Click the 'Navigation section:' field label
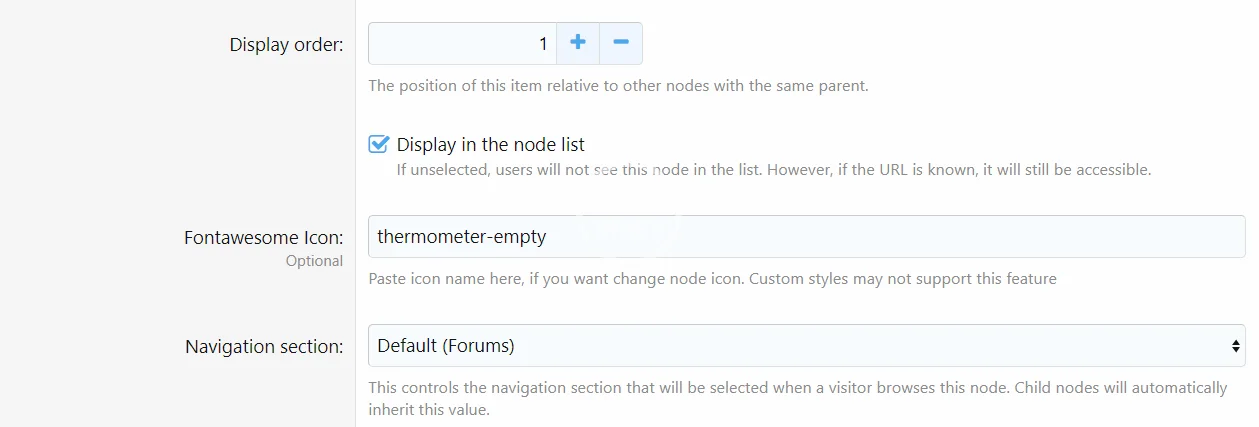Screen dimensions: 1259x427 click(x=264, y=347)
